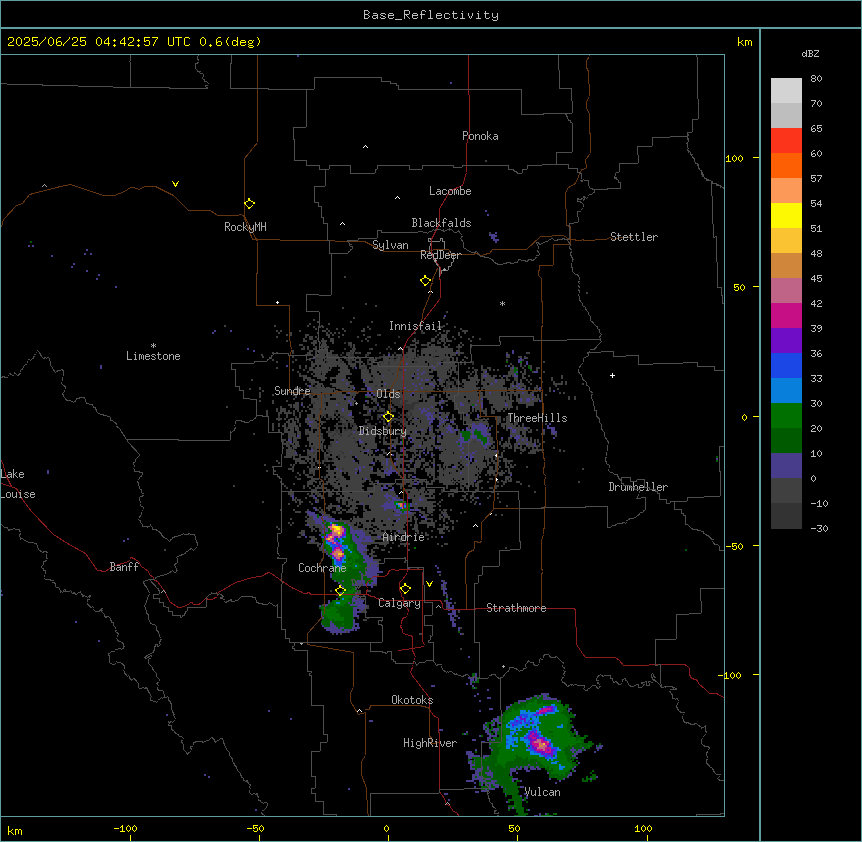Click the Lacombe city label
This screenshot has width=862, height=842.
click(x=450, y=191)
